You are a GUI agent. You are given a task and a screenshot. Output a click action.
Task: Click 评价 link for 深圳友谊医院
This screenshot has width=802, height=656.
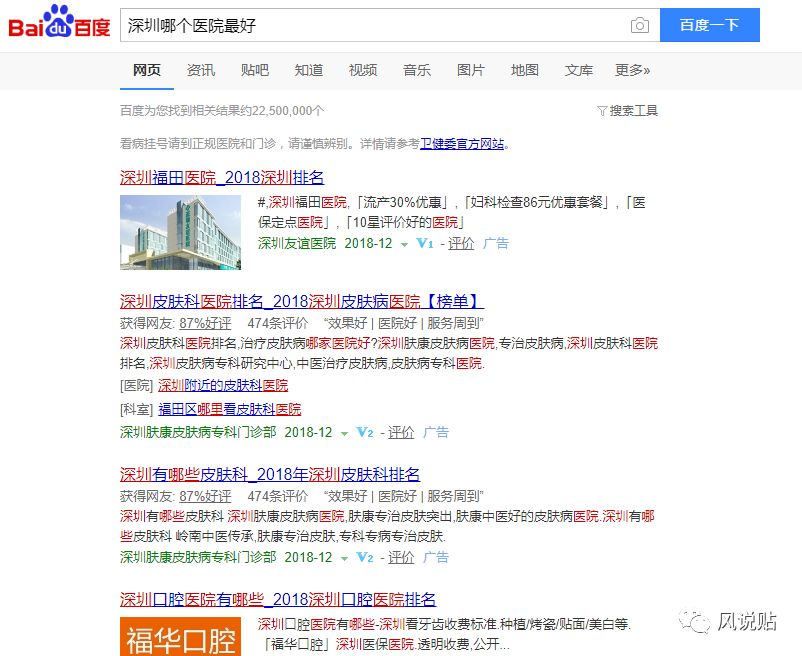[x=461, y=243]
